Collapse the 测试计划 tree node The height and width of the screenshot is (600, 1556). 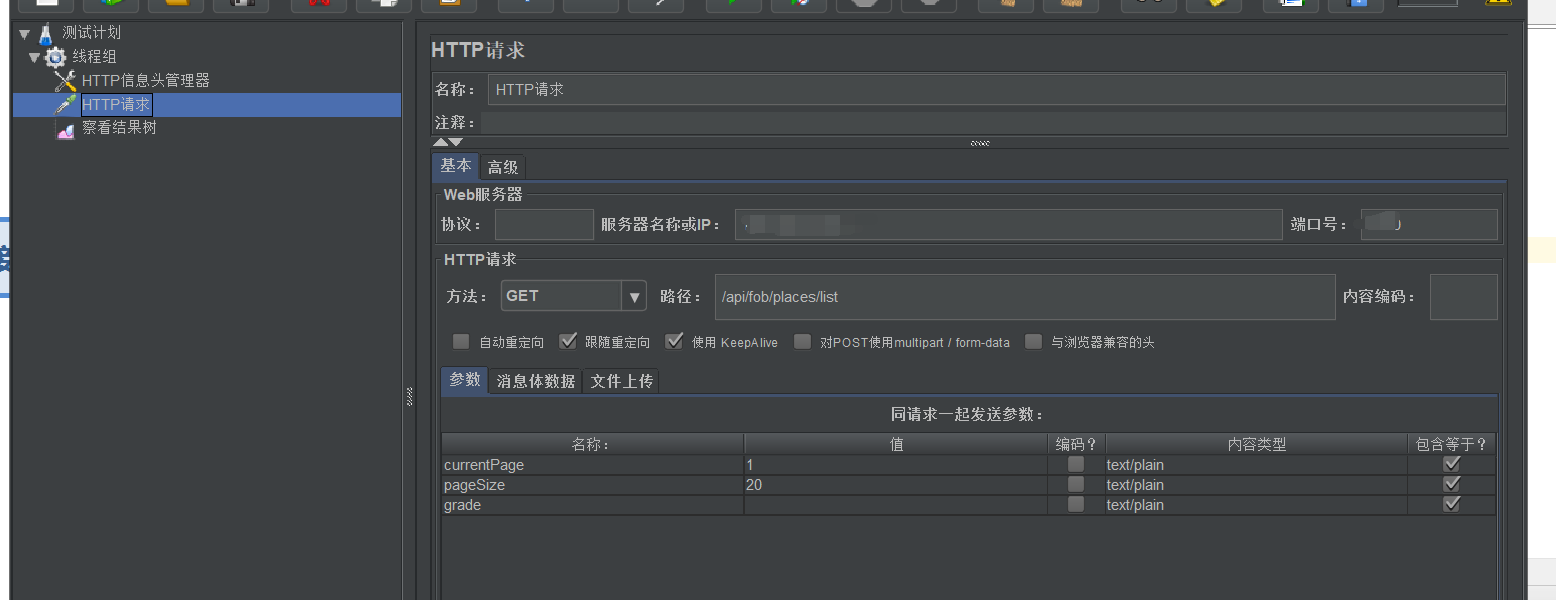(x=23, y=32)
